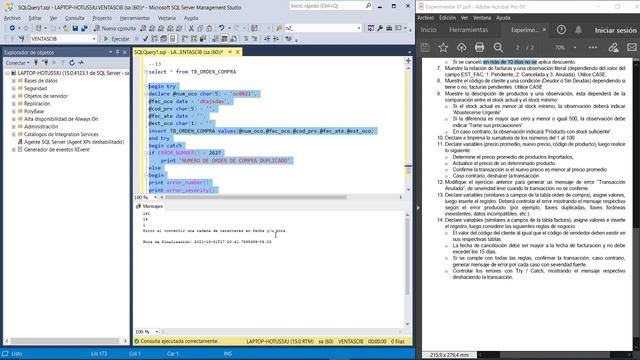
Task: Click Acrobat Inicio tab
Action: [429, 30]
